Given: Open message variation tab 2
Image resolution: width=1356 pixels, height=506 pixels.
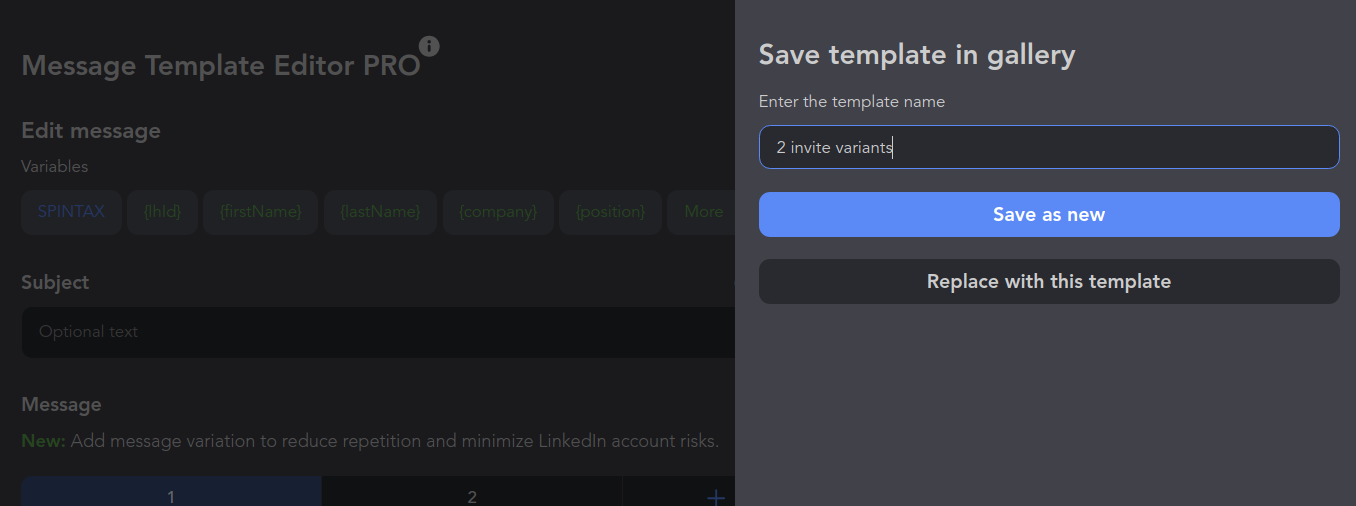Looking at the screenshot, I should pos(472,496).
